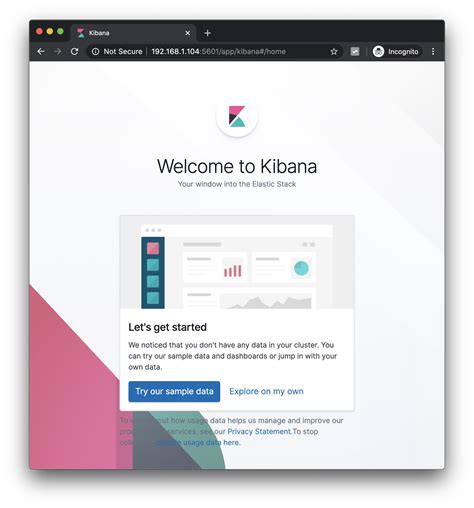This screenshot has height=508, width=474.
Task: Click the Not Secure info icon
Action: point(95,51)
